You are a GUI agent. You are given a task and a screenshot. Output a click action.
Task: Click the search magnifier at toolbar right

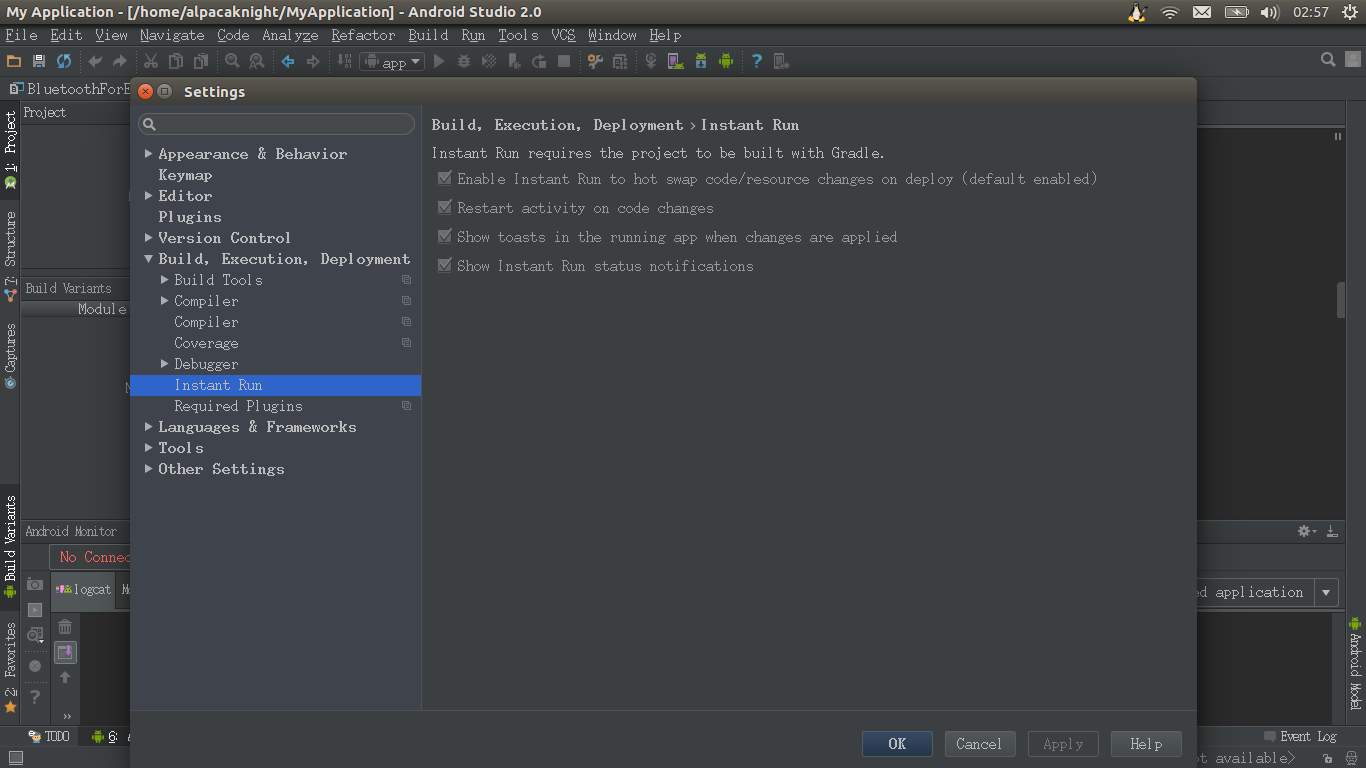[x=1328, y=60]
